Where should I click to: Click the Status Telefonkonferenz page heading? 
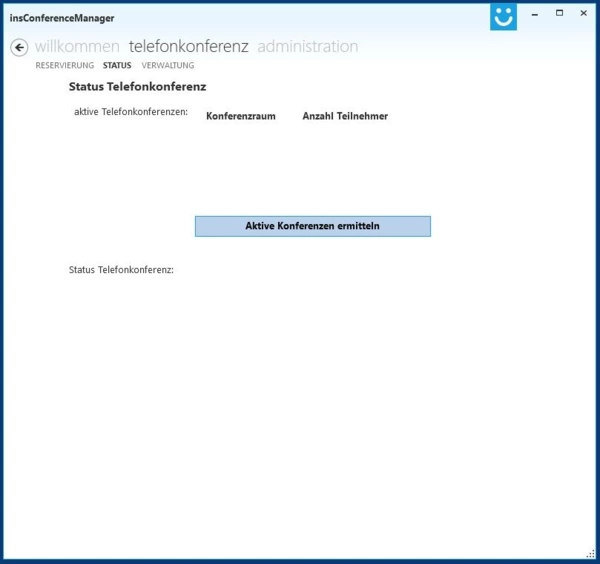point(137,87)
